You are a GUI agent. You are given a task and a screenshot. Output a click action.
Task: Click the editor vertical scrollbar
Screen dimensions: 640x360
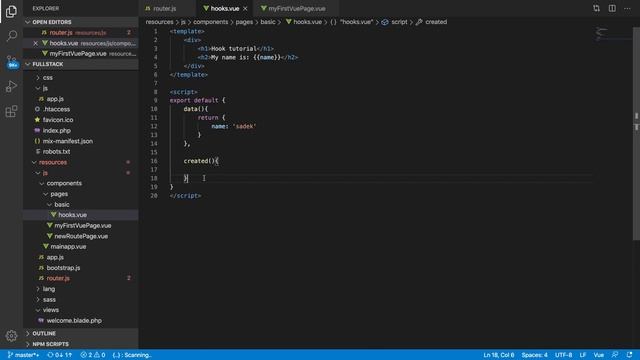click(x=636, y=133)
